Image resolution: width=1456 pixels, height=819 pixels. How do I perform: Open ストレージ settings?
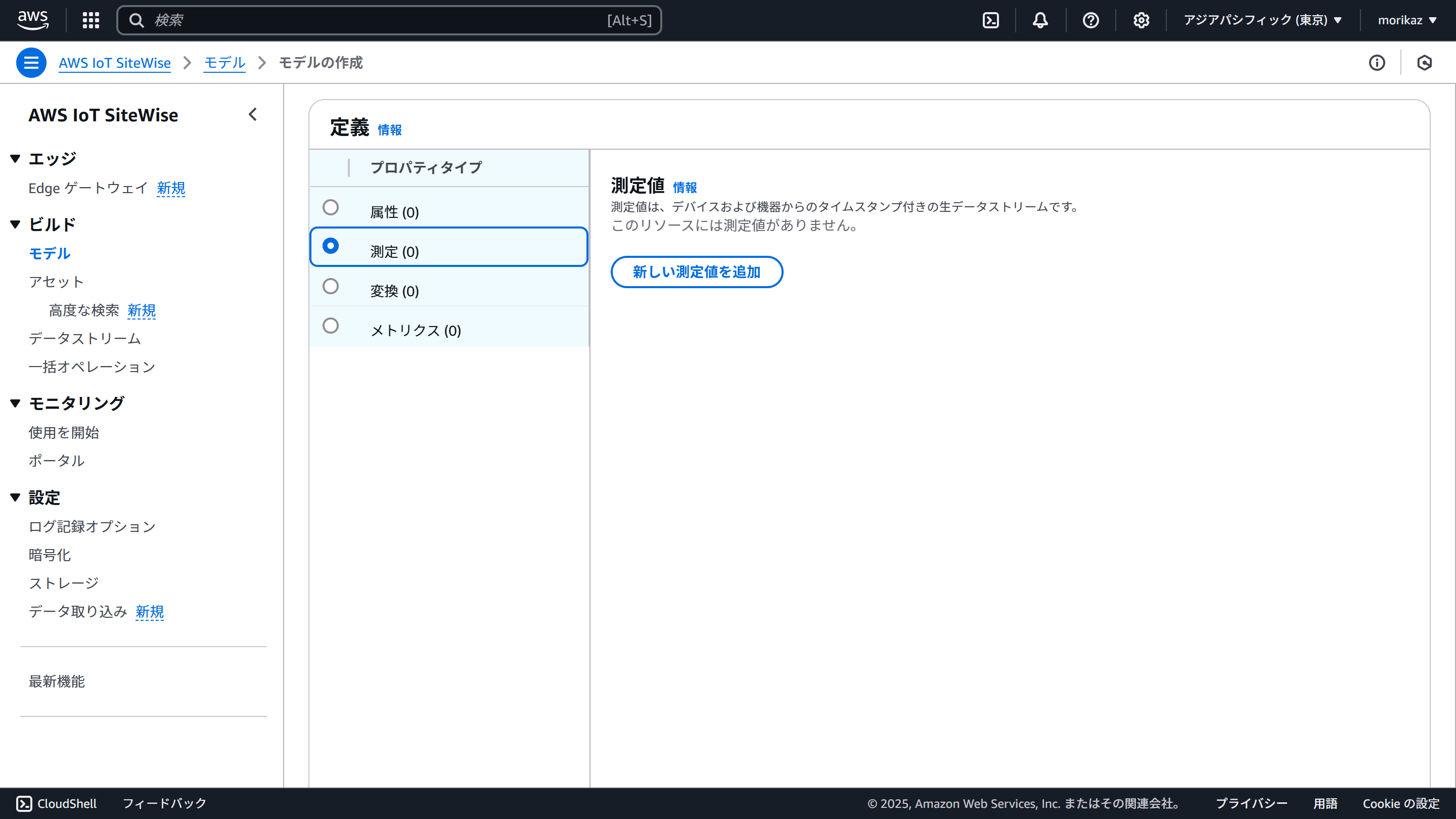[64, 583]
